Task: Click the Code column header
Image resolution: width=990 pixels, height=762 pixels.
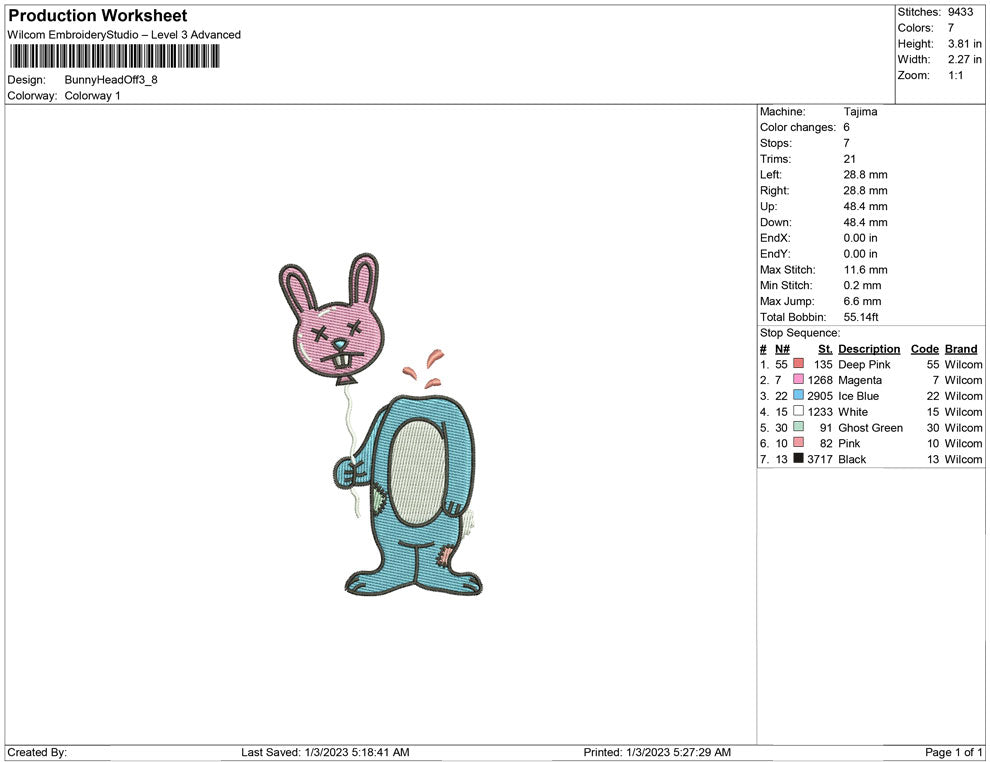Action: point(925,349)
